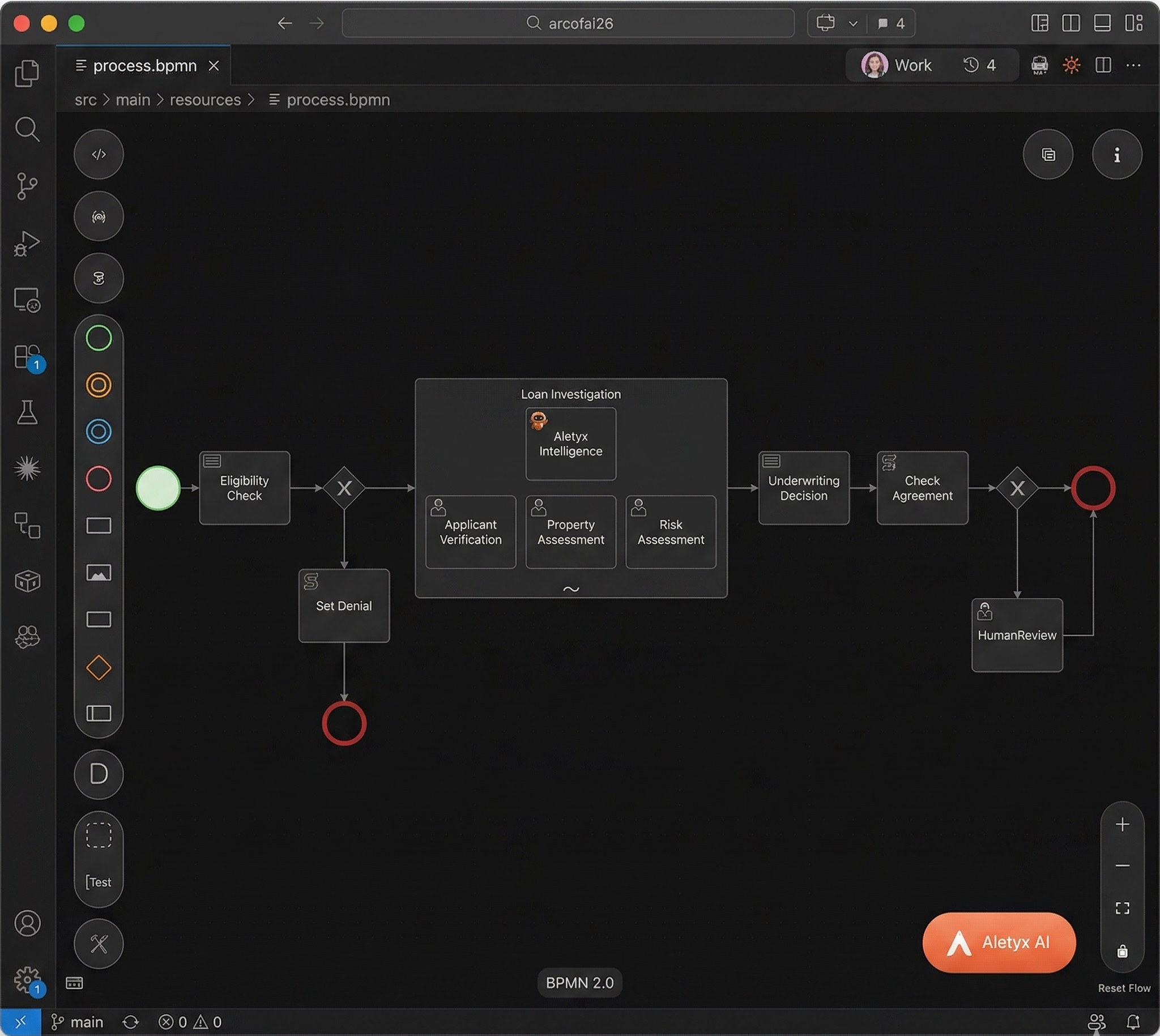The width and height of the screenshot is (1160, 1036).
Task: Click the Test palette item
Action: coord(99,882)
